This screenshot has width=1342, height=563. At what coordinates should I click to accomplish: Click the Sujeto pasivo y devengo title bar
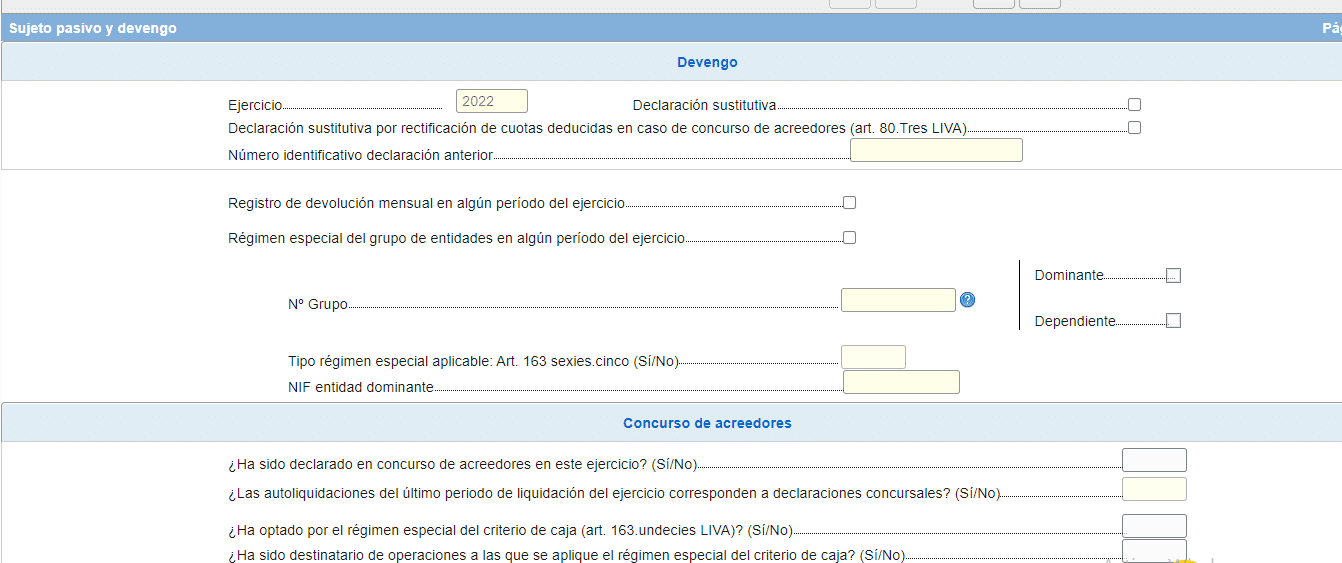[x=93, y=28]
